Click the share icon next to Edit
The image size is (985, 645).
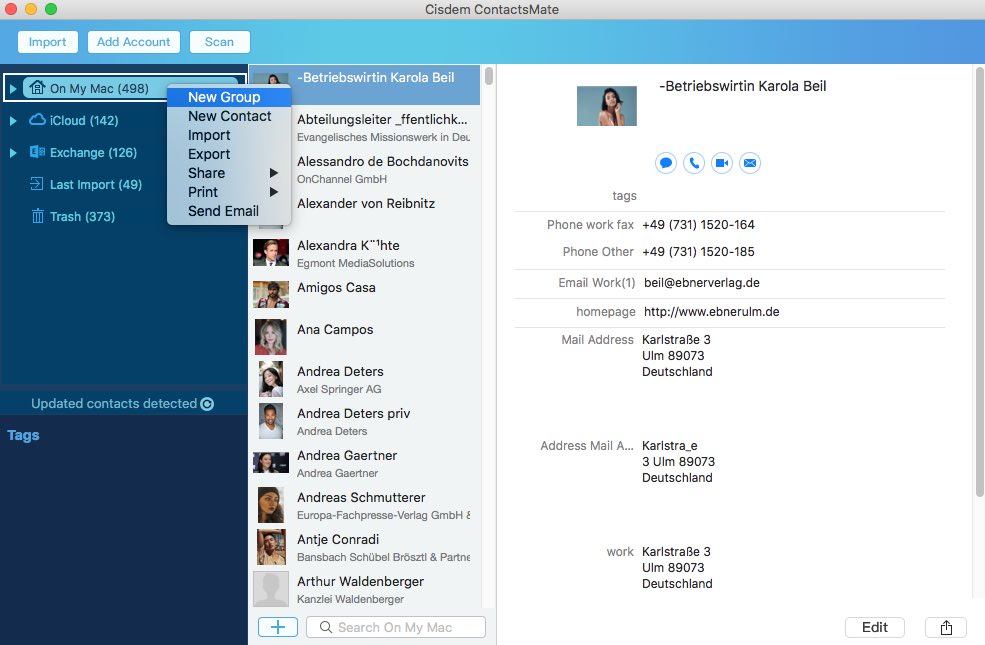click(946, 627)
